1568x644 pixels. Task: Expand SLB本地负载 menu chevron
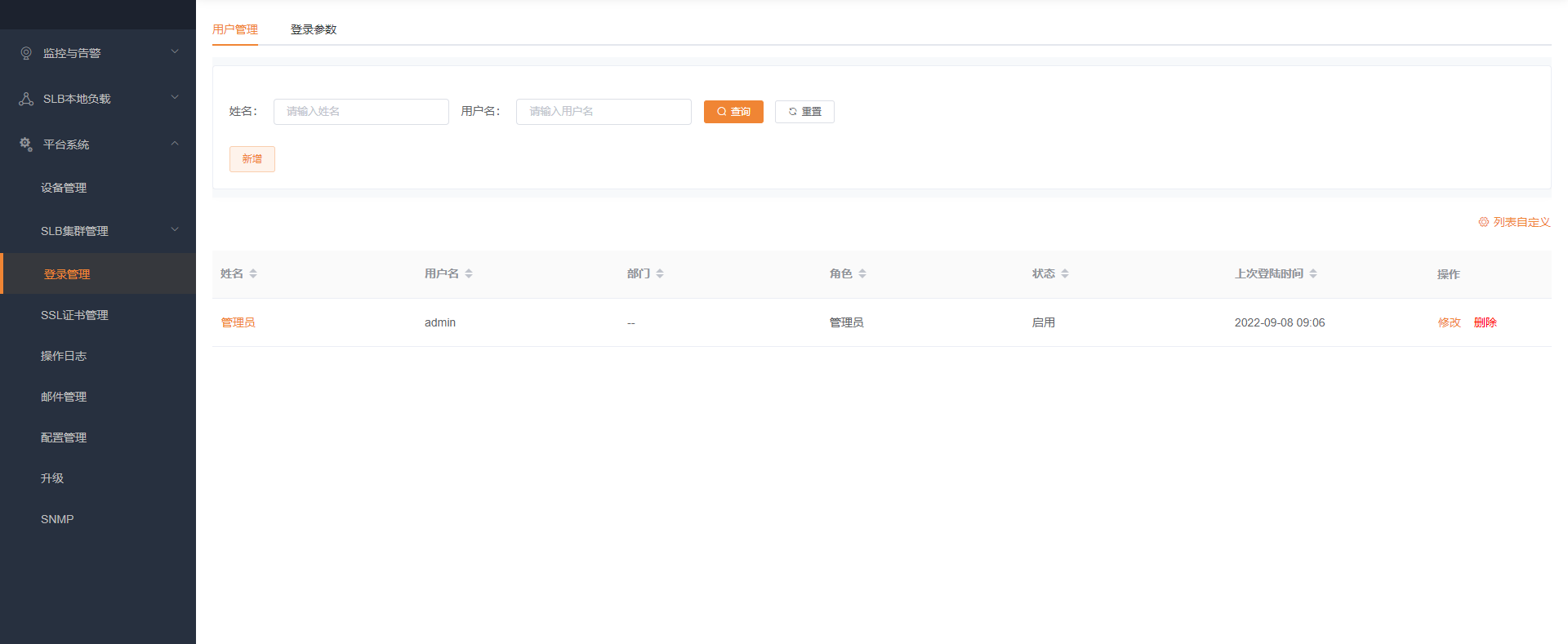[175, 98]
